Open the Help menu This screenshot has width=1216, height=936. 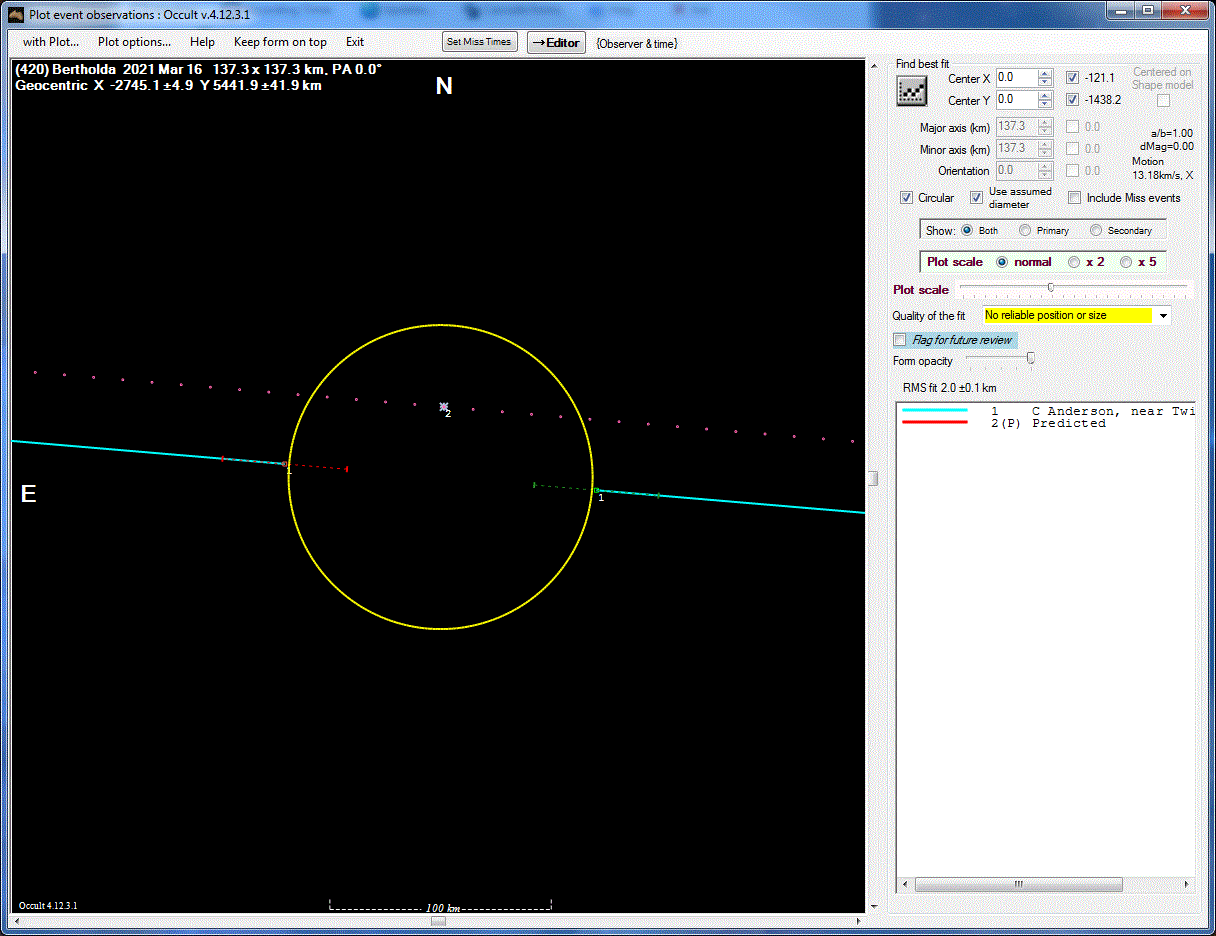click(x=202, y=42)
